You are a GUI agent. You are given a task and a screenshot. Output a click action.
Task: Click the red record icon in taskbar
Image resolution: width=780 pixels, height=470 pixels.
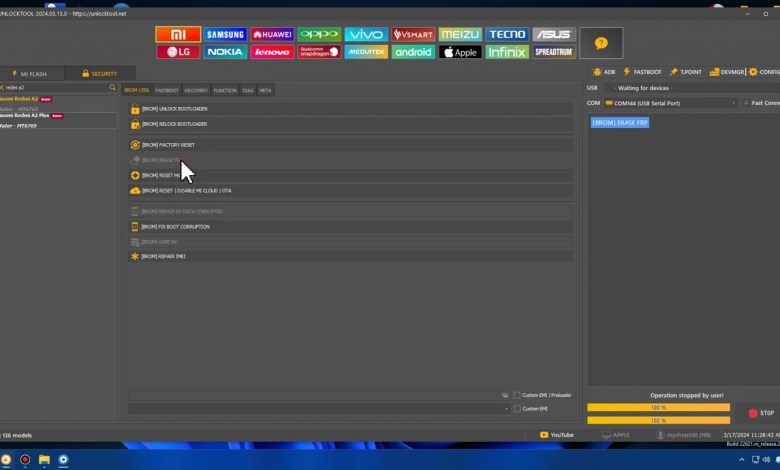pyautogui.click(x=25, y=460)
